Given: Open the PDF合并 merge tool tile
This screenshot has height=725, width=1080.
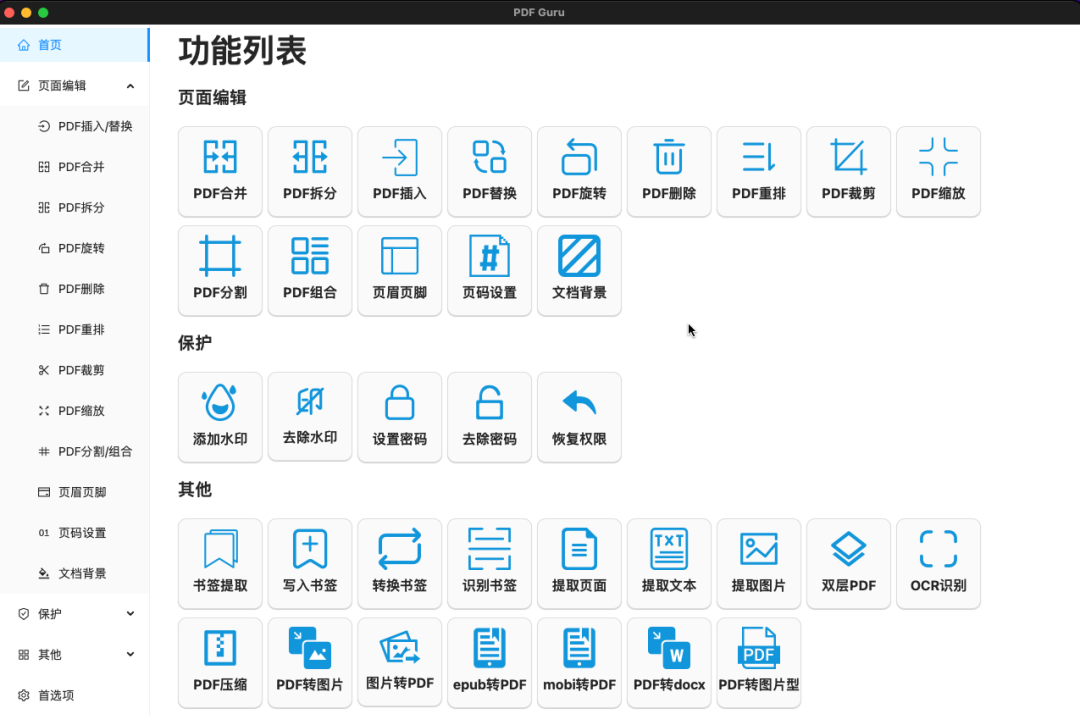Looking at the screenshot, I should (220, 171).
